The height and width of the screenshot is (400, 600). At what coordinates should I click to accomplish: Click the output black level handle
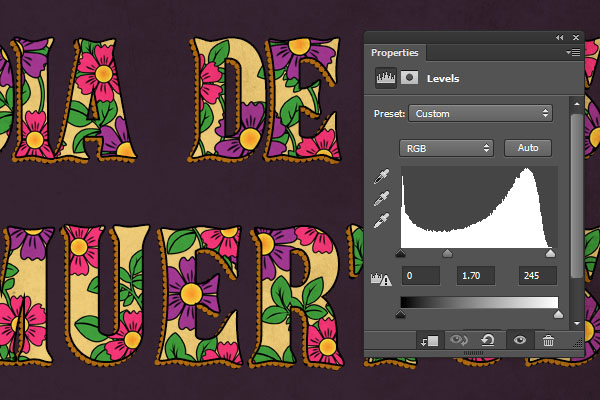tap(400, 314)
